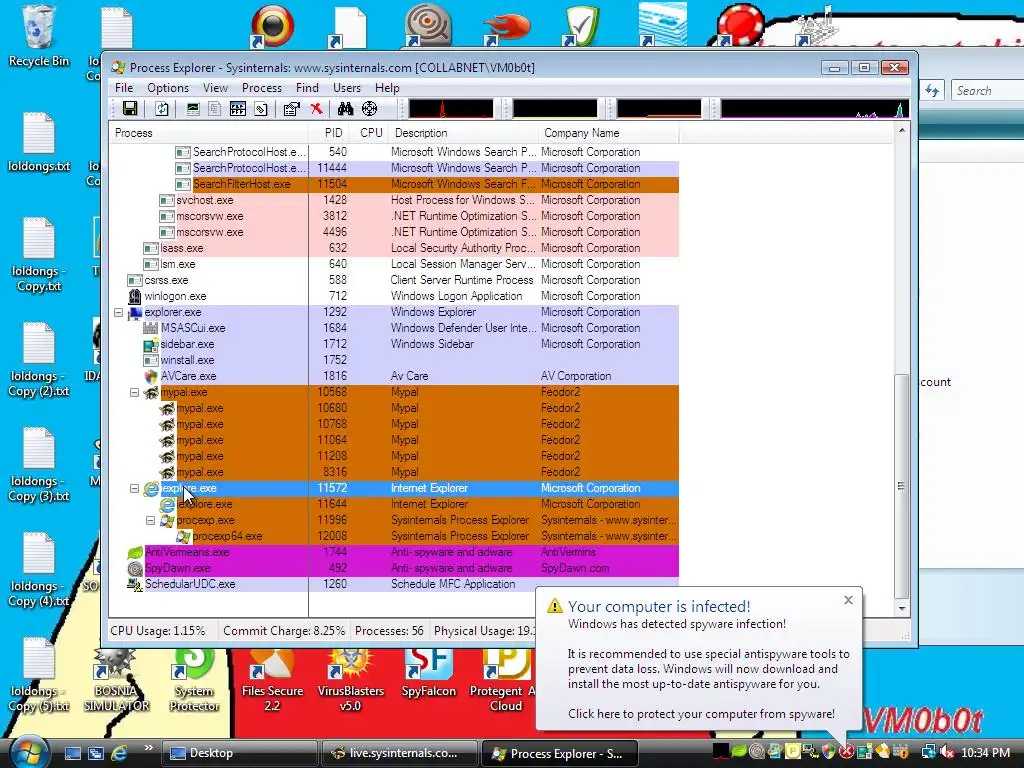Open the BOSNIA SIMULATOR desktop shortcut

(116, 680)
